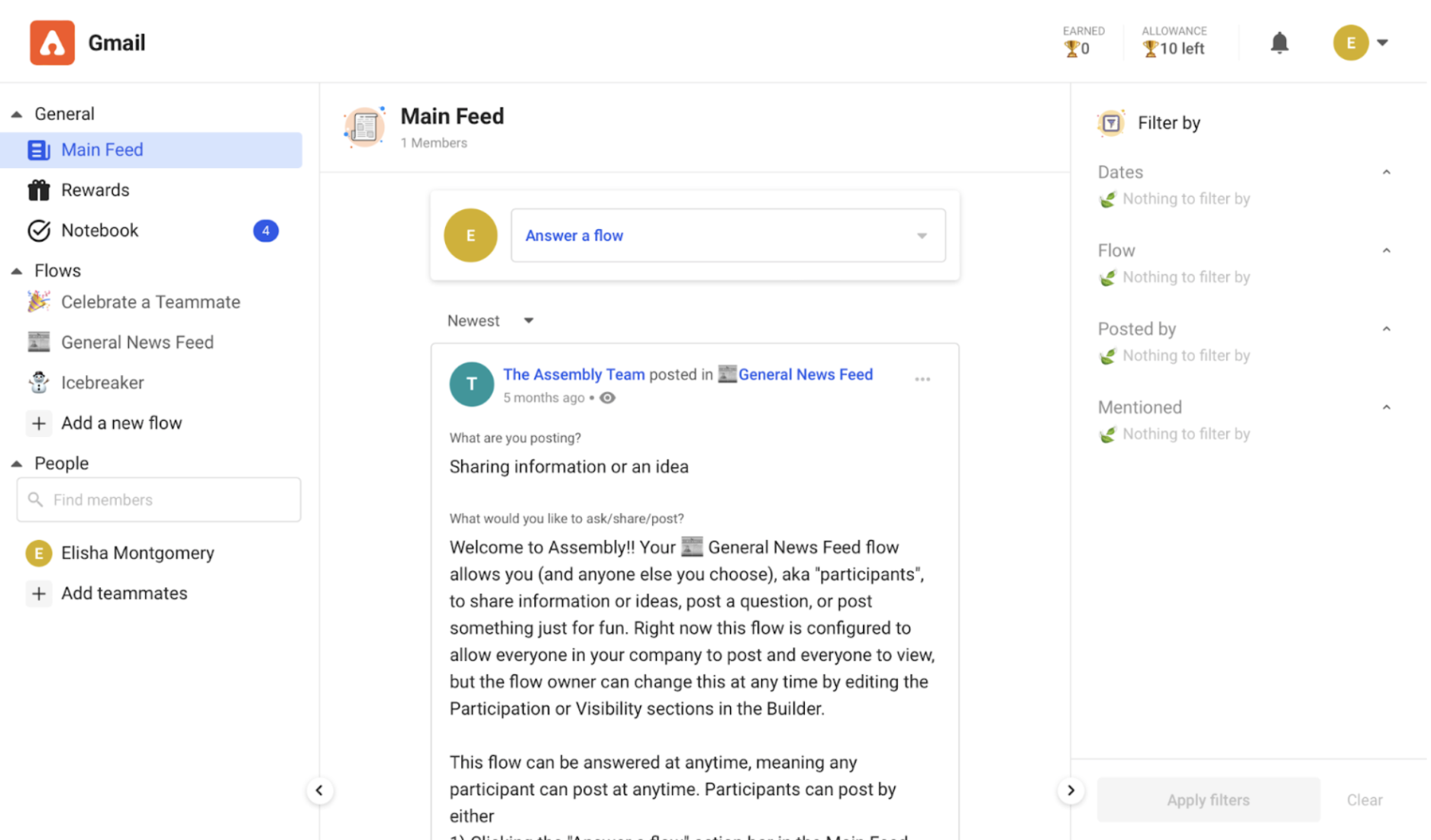1431x840 pixels.
Task: Click the Find members search field
Action: coord(160,500)
